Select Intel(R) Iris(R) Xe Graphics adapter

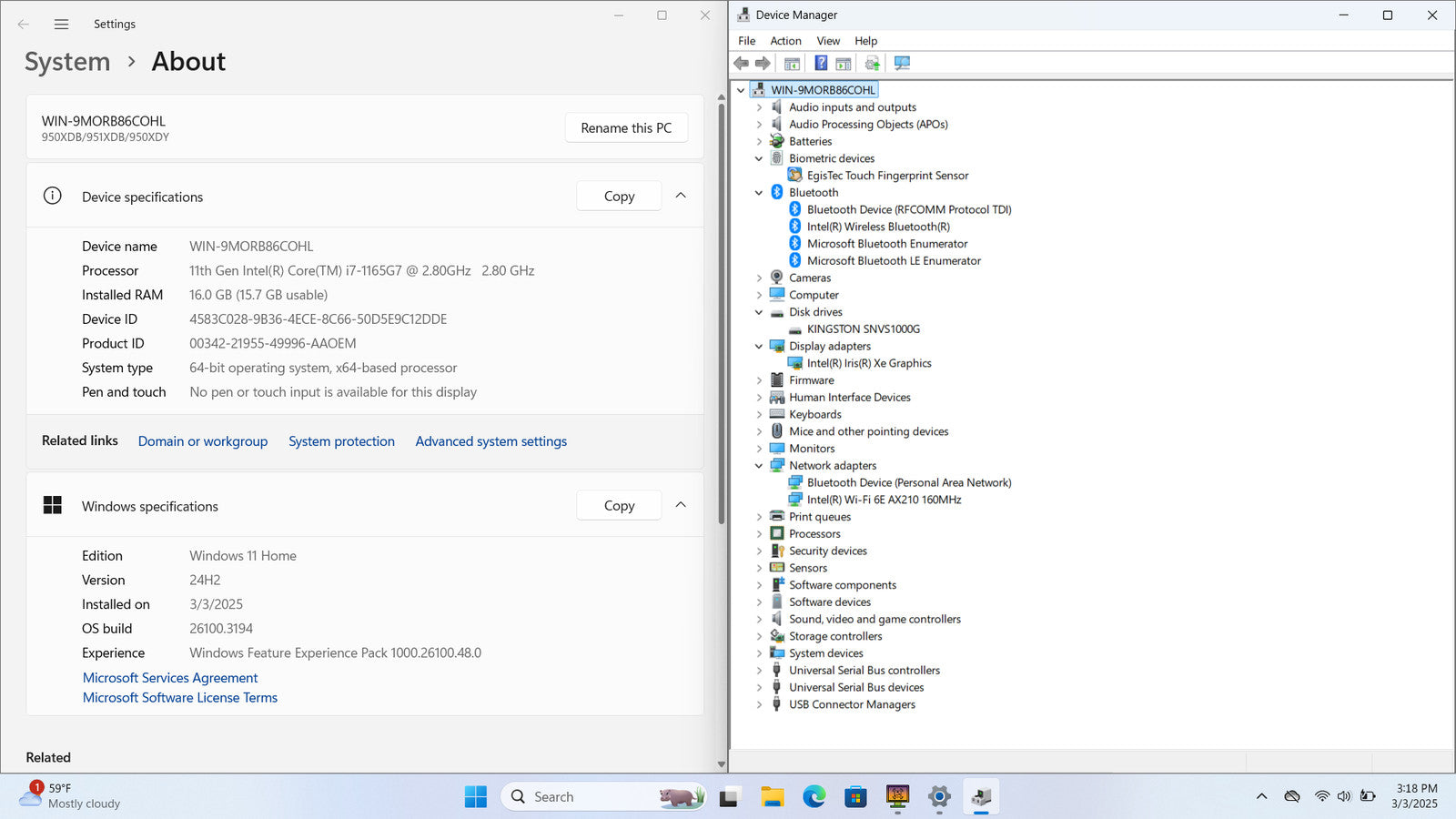click(869, 363)
